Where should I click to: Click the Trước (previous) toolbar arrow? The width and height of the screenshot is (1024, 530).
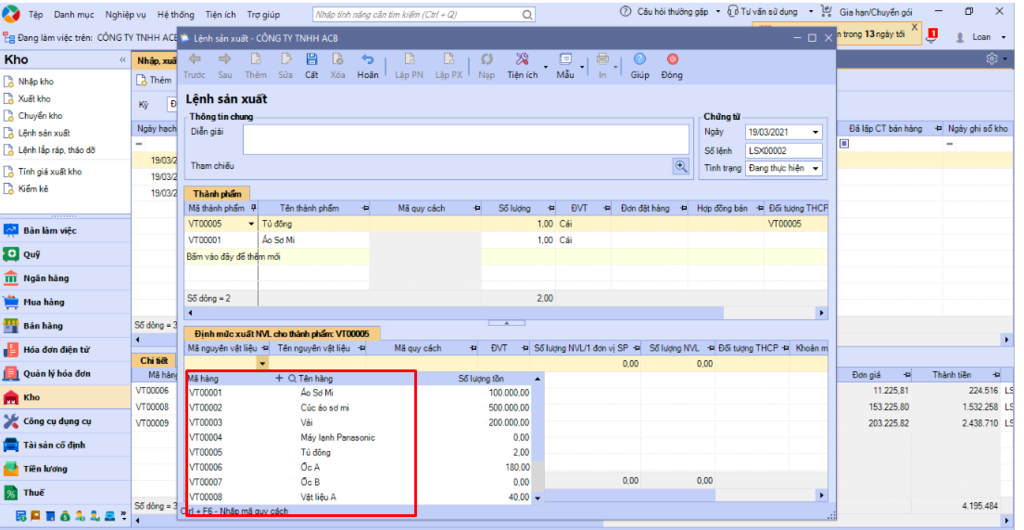(194, 59)
